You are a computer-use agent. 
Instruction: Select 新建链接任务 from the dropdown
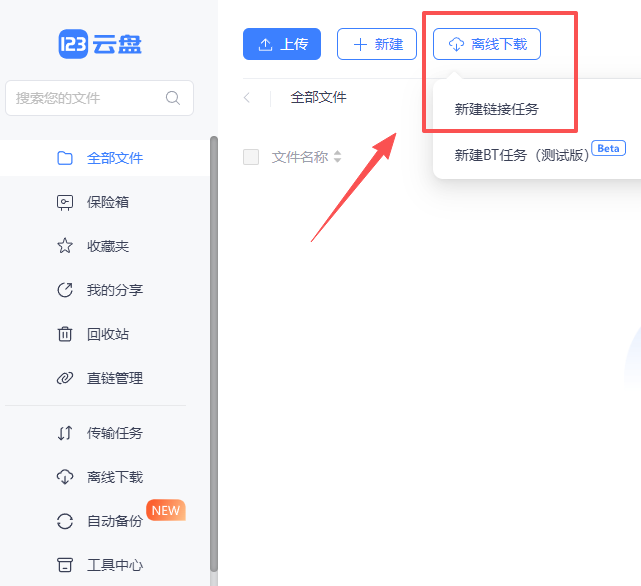pos(496,110)
